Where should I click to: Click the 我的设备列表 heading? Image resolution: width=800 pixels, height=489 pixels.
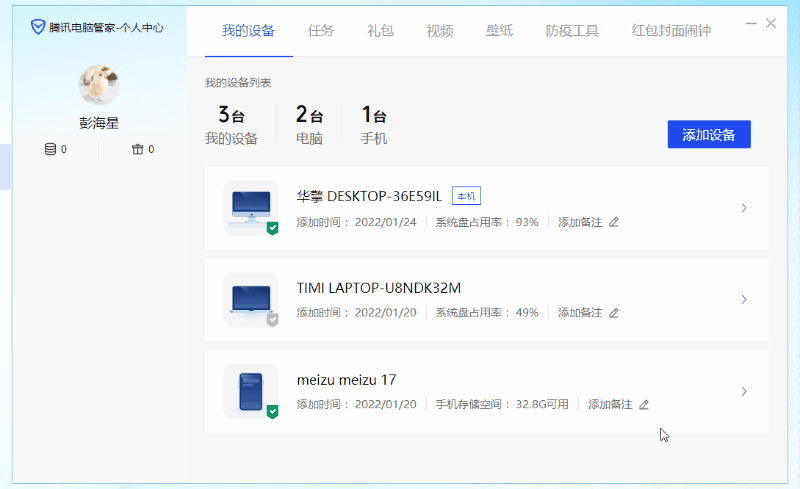coord(238,83)
